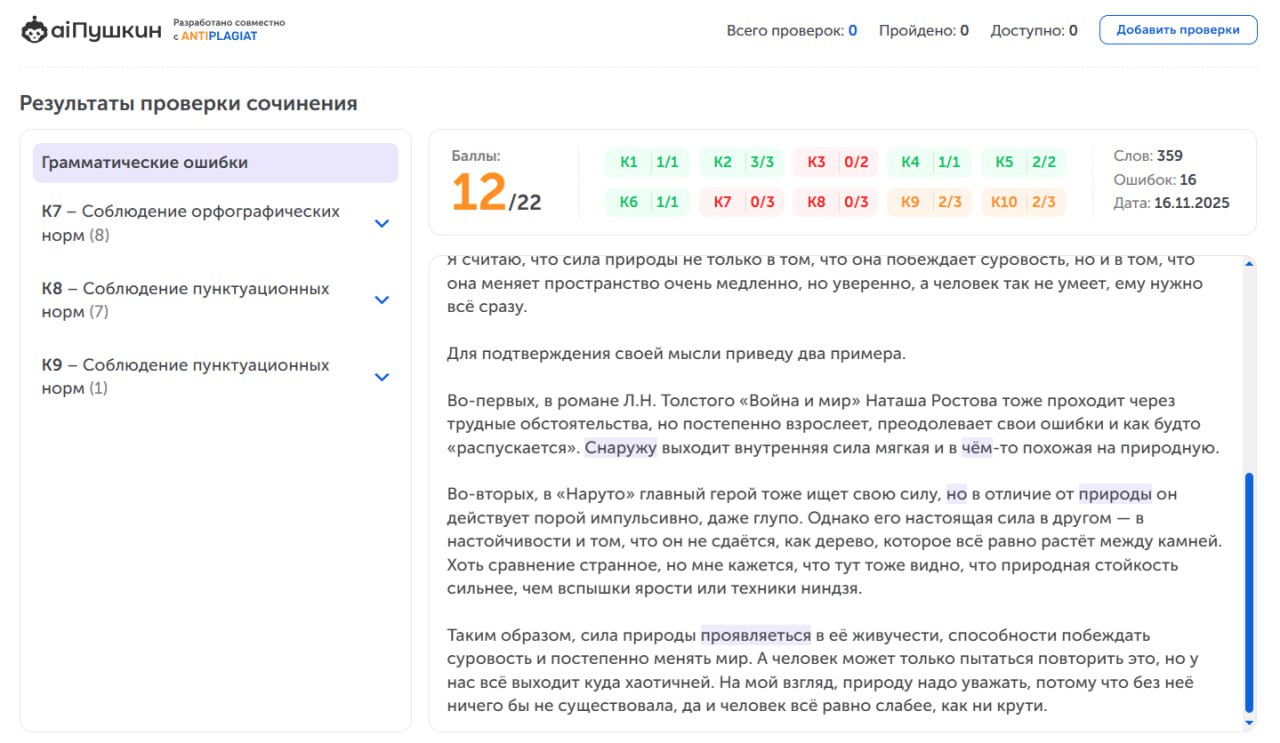Expand the К9 punctuation norms section

click(x=381, y=377)
